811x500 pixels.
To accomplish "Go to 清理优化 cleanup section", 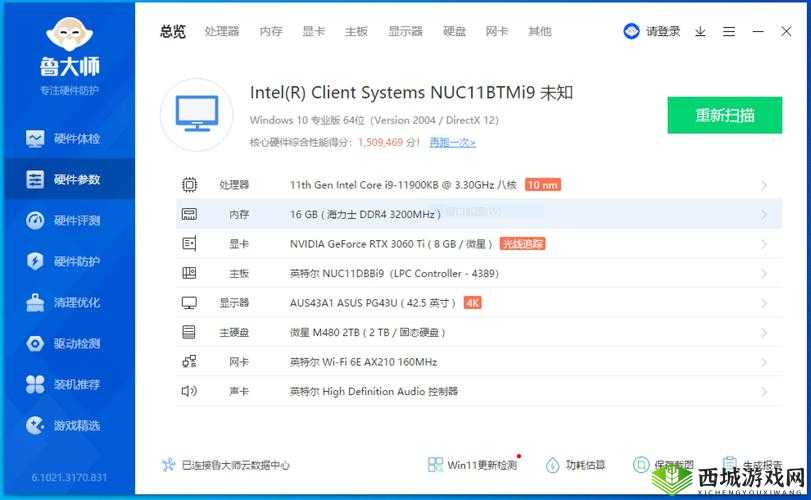I will 66,303.
